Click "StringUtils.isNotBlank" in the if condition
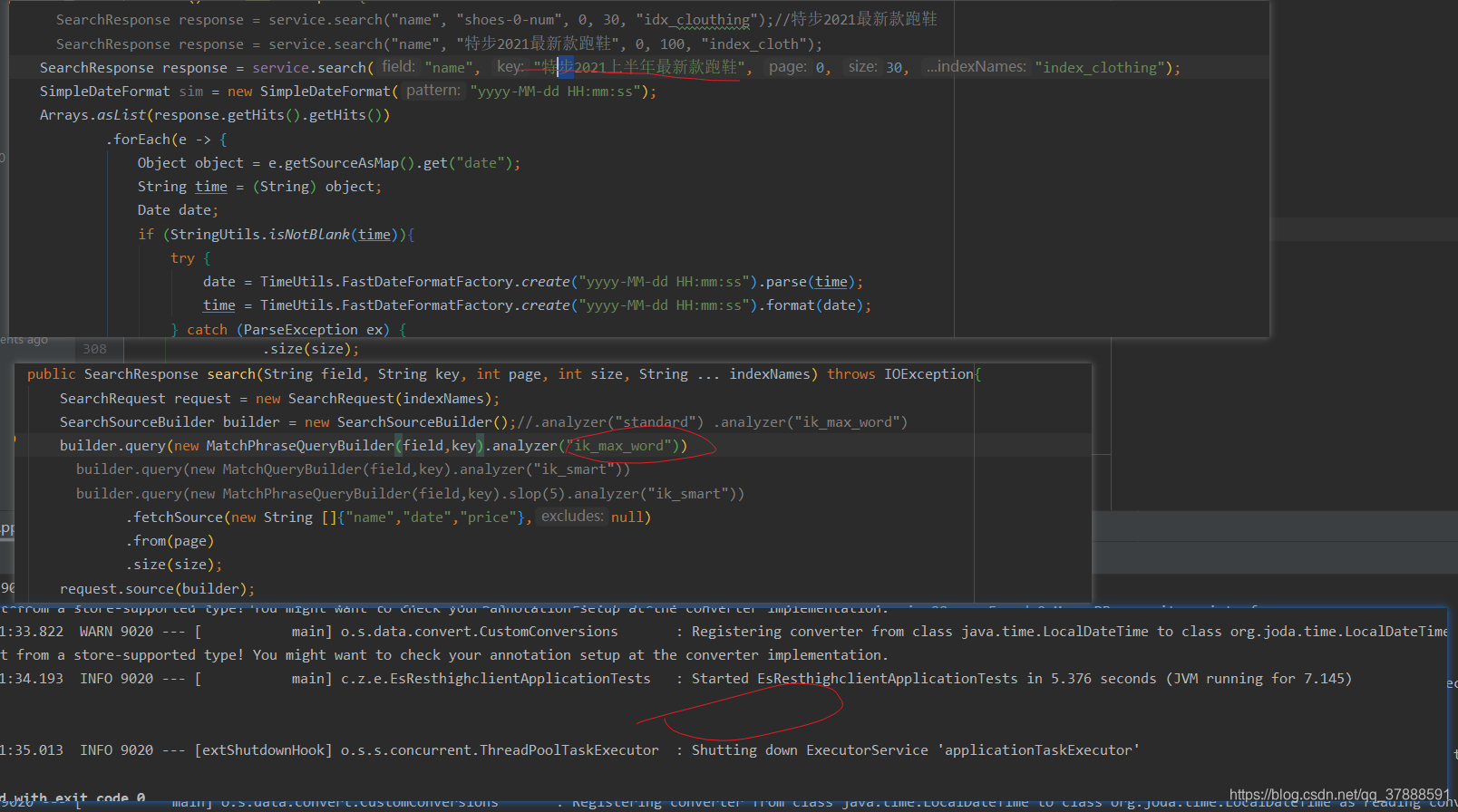This screenshot has height=812, width=1458. click(x=260, y=235)
